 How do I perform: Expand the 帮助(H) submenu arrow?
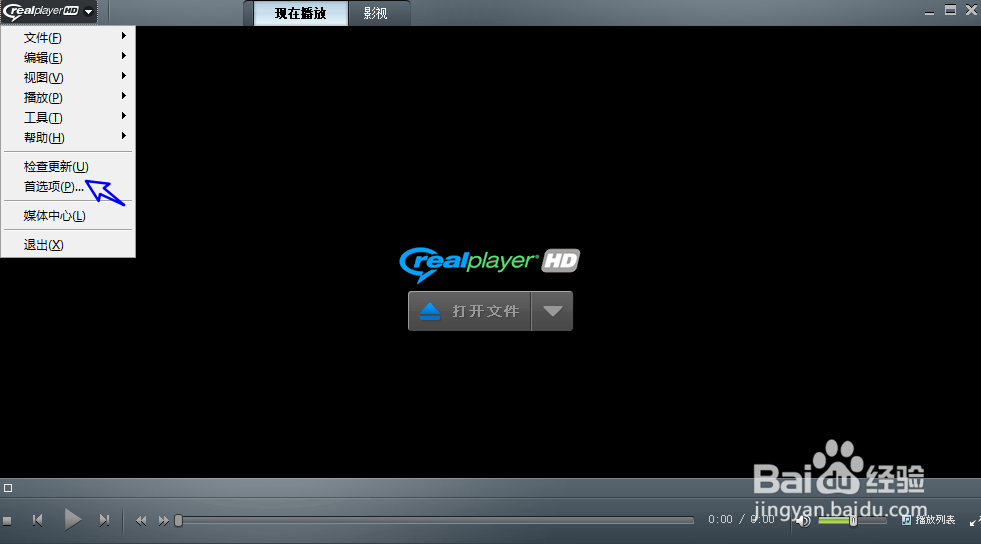click(124, 136)
